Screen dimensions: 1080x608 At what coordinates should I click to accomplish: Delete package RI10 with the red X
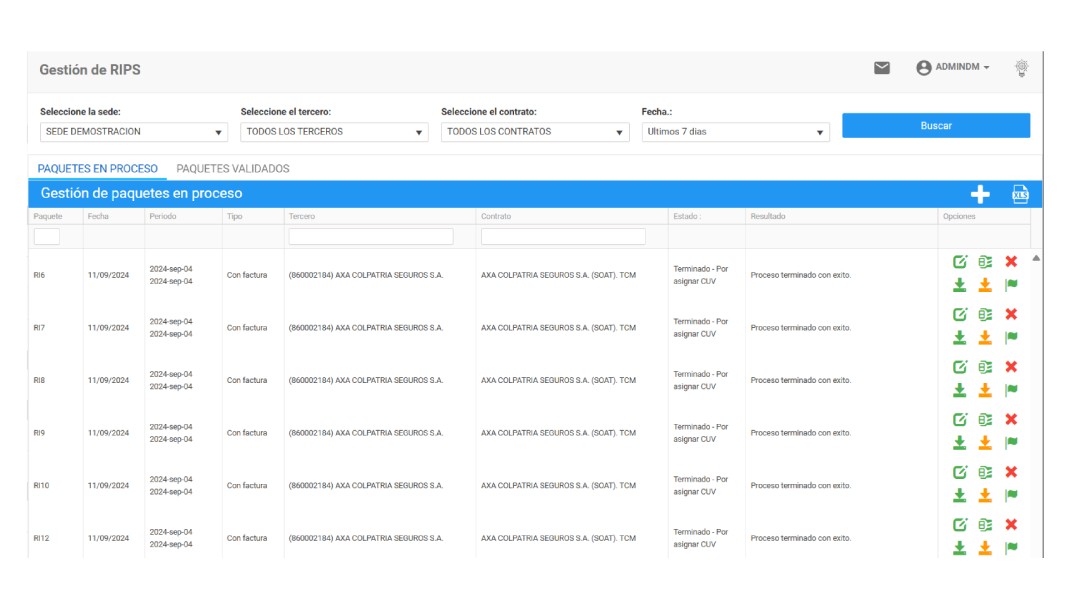[1011, 472]
